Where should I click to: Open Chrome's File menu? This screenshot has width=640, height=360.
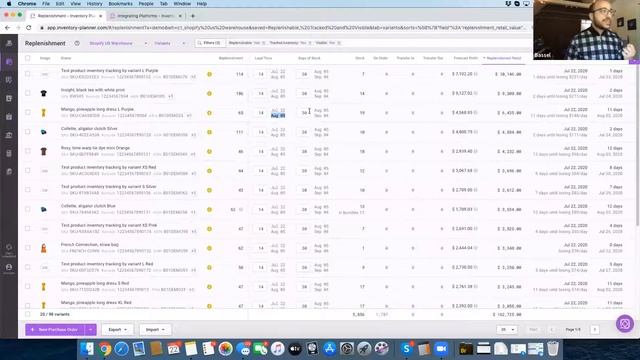tap(46, 4)
